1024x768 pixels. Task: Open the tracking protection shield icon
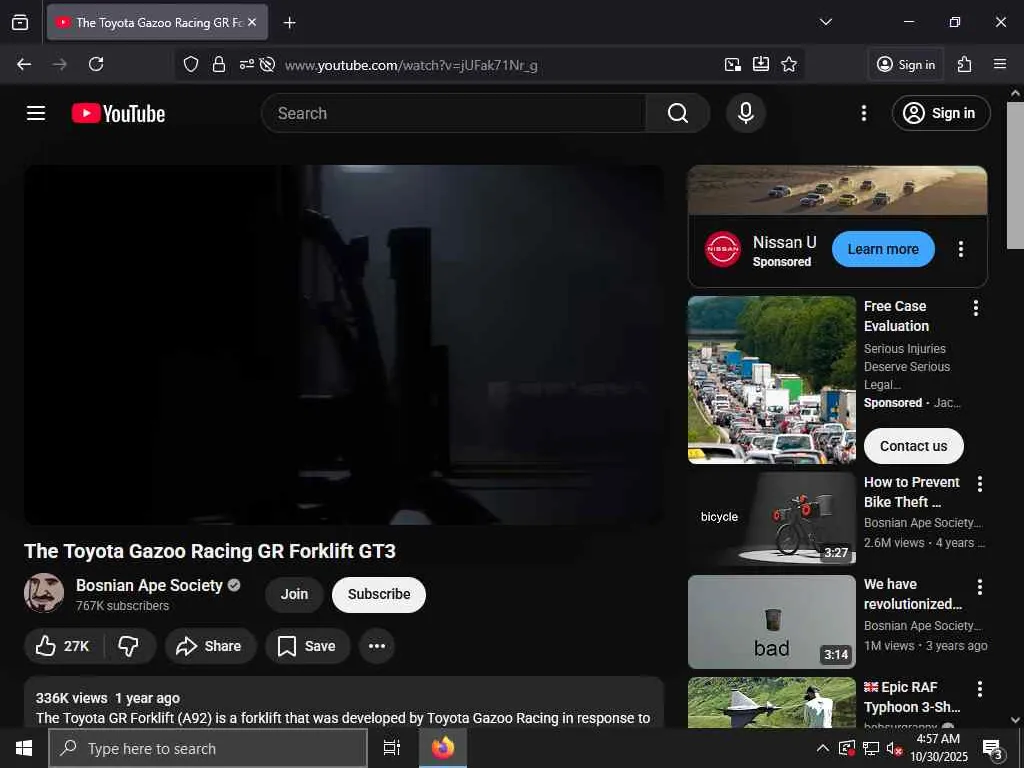coord(191,64)
